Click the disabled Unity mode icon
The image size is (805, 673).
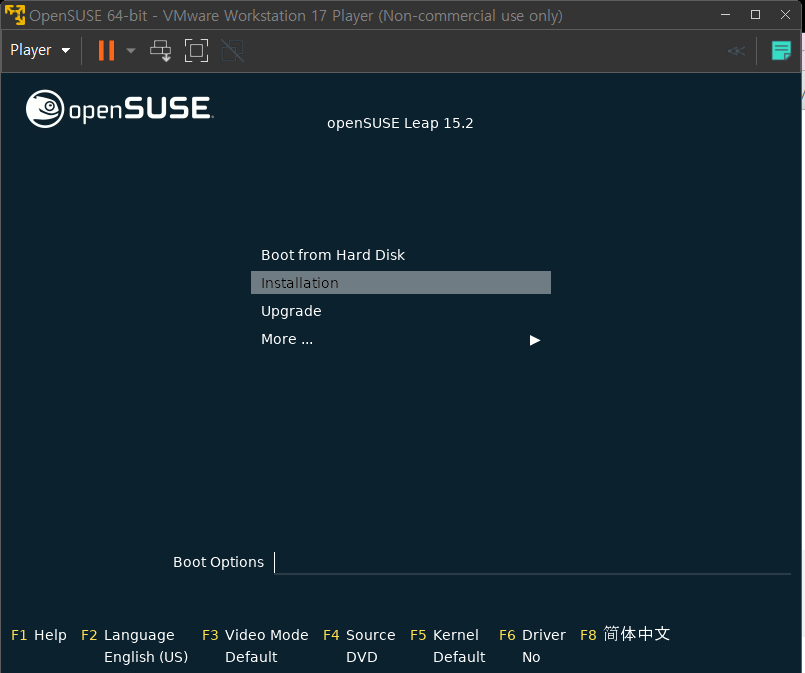[233, 50]
